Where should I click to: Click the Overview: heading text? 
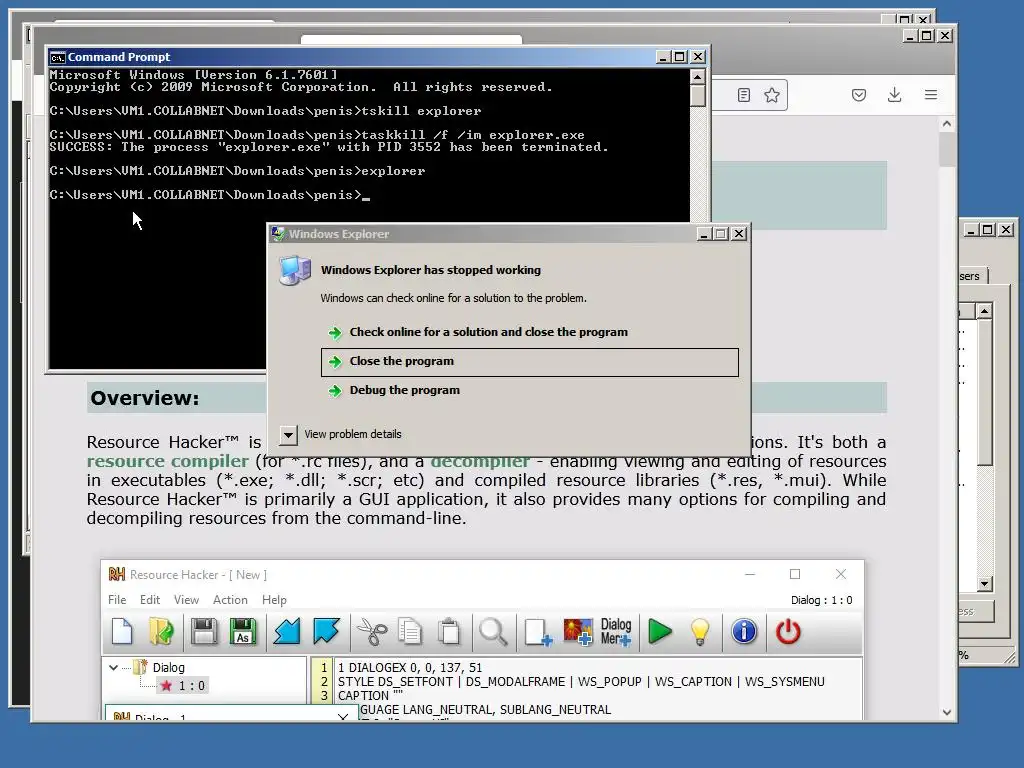click(144, 398)
